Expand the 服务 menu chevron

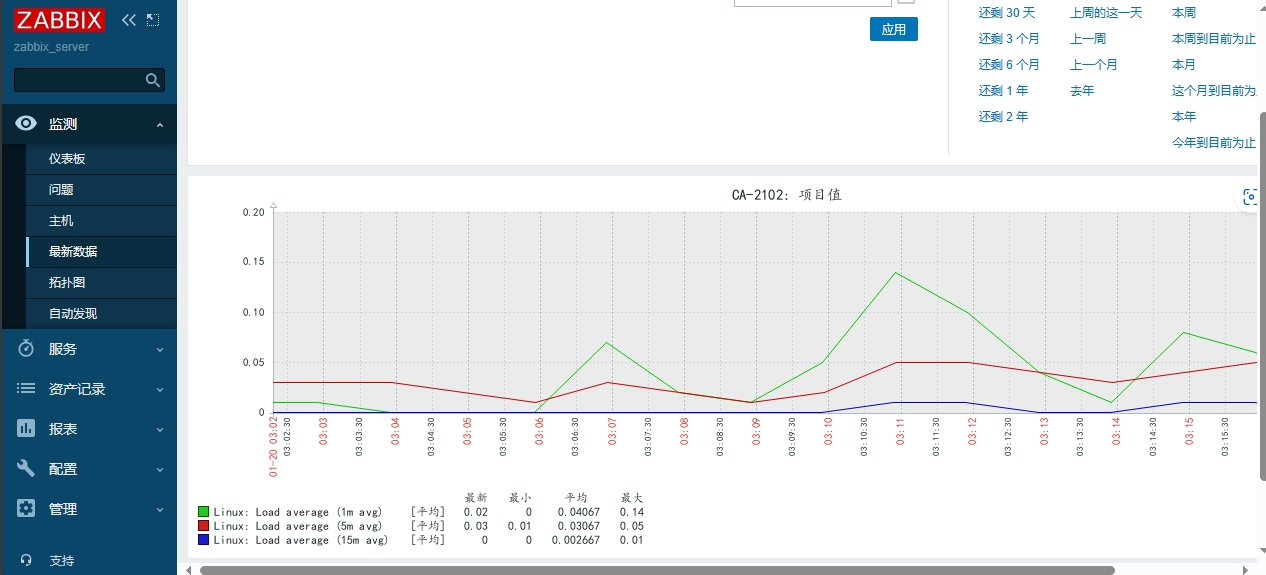160,349
